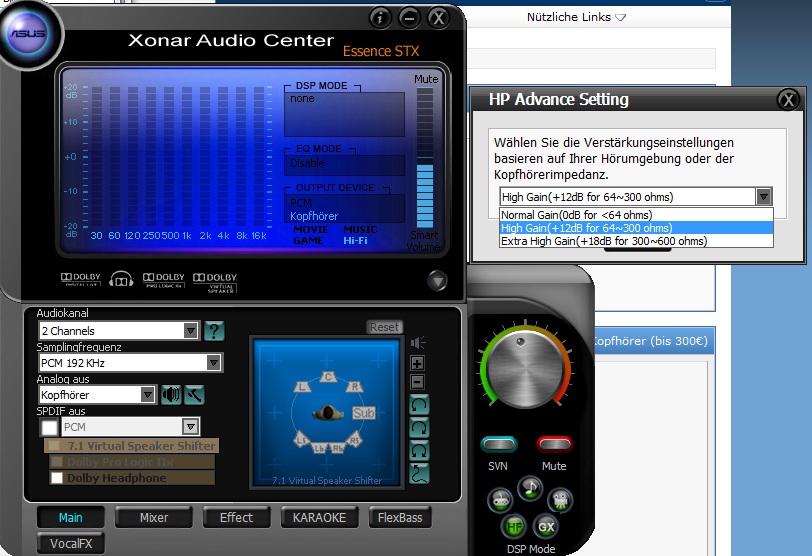Click the Dolby Digital Live logo

tap(80, 280)
